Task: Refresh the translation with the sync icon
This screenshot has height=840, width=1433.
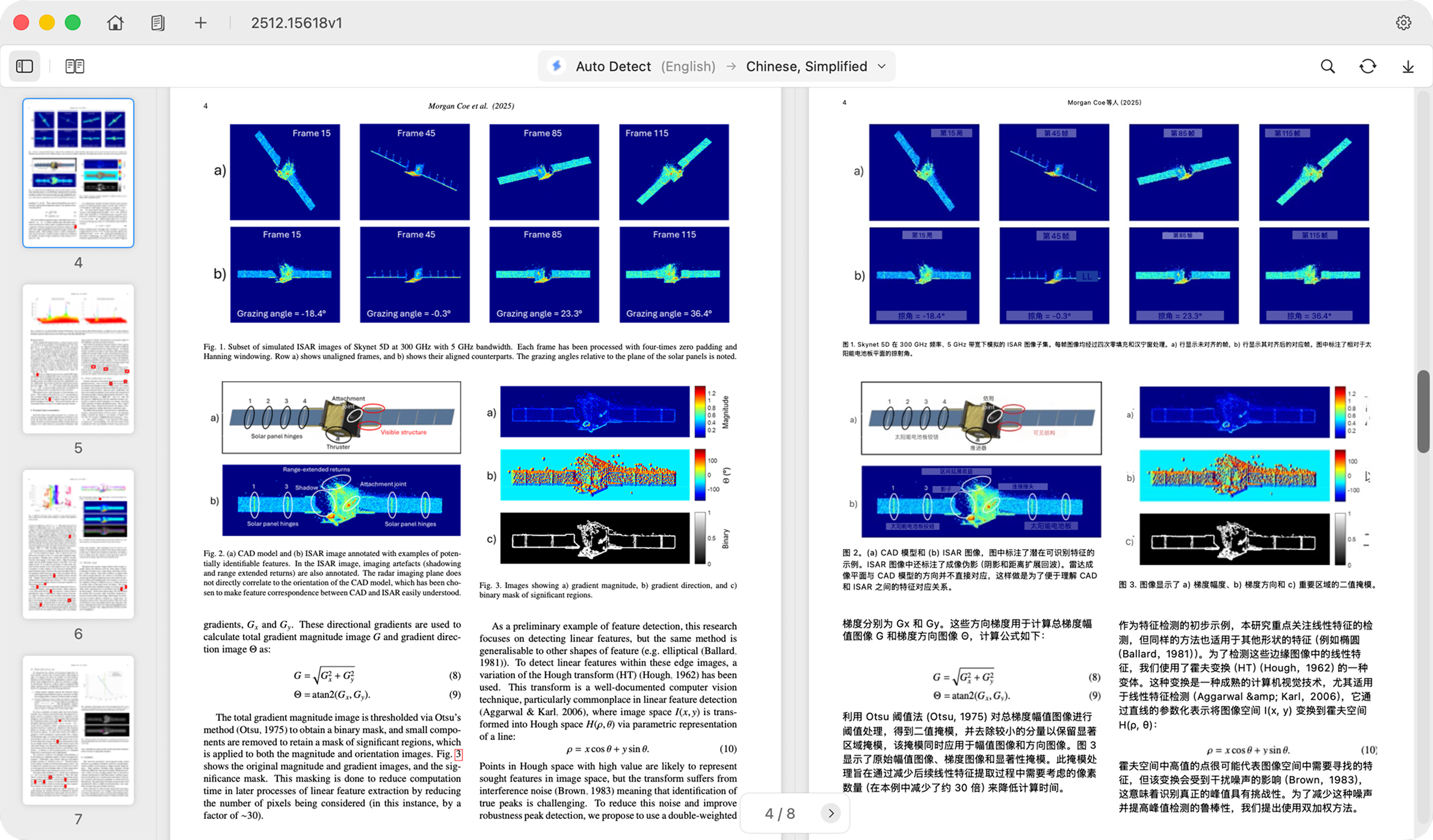Action: click(1367, 66)
